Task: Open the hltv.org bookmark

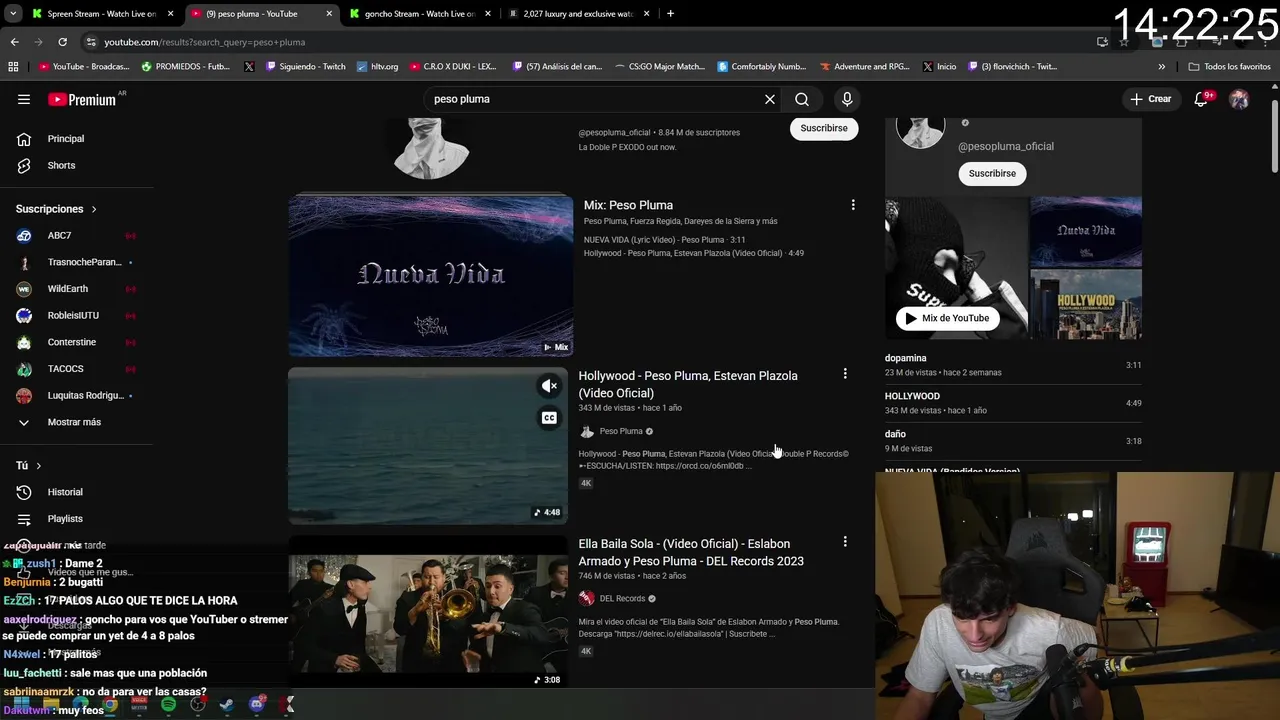Action: click(377, 67)
